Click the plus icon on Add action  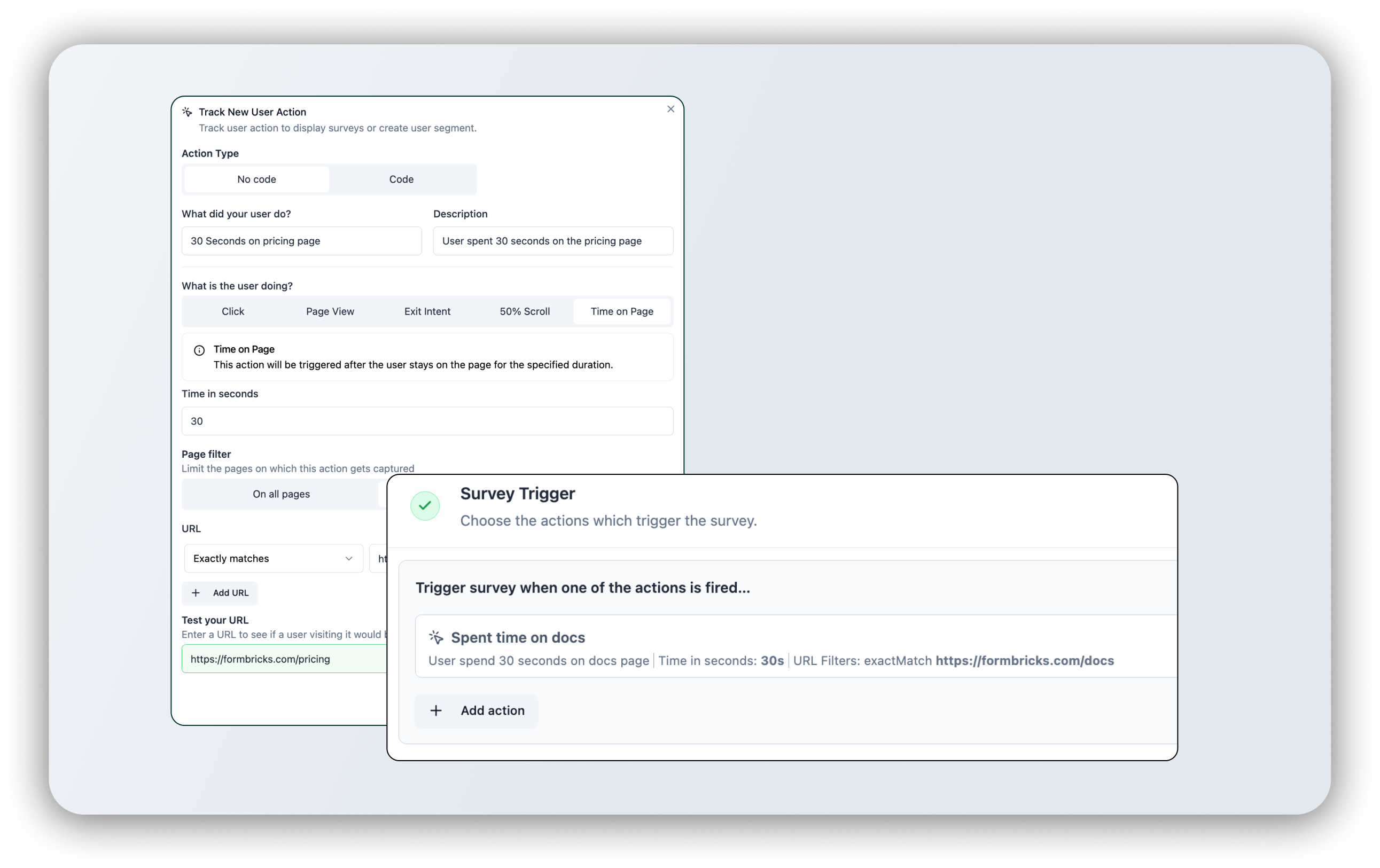(x=435, y=710)
